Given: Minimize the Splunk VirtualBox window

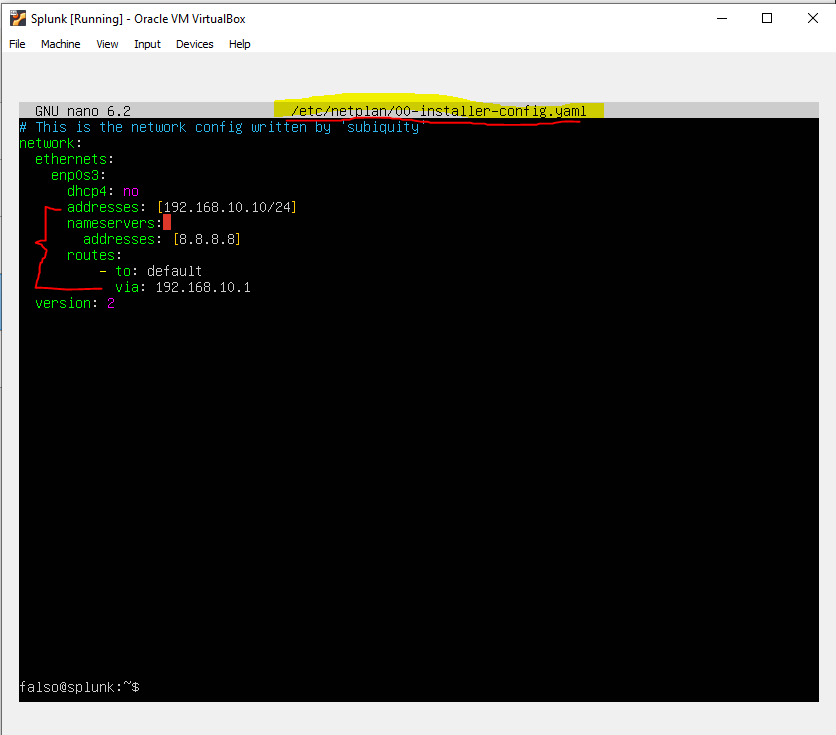Looking at the screenshot, I should point(722,19).
